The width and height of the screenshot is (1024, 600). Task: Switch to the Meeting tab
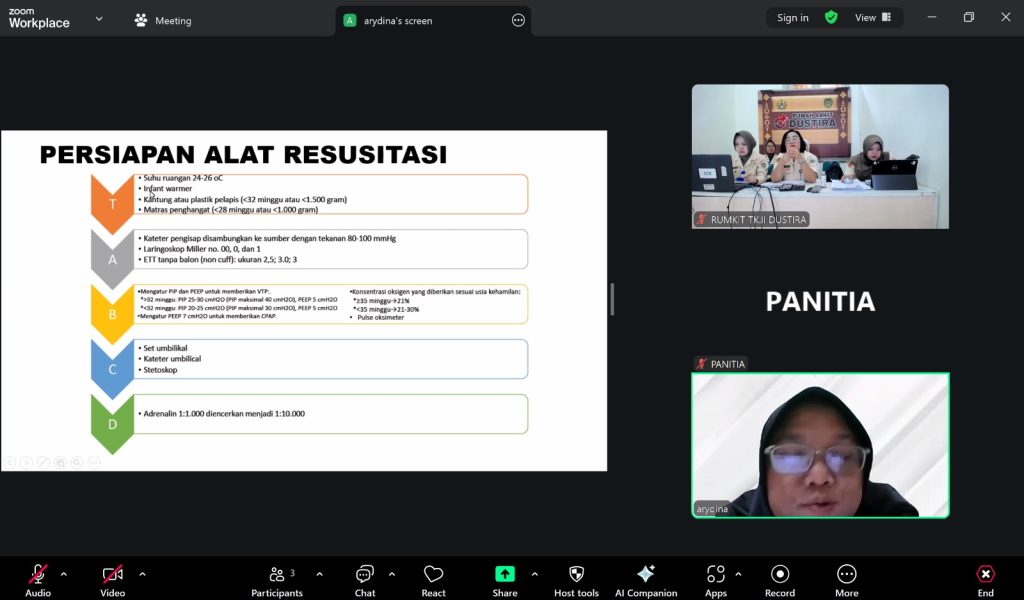162,20
